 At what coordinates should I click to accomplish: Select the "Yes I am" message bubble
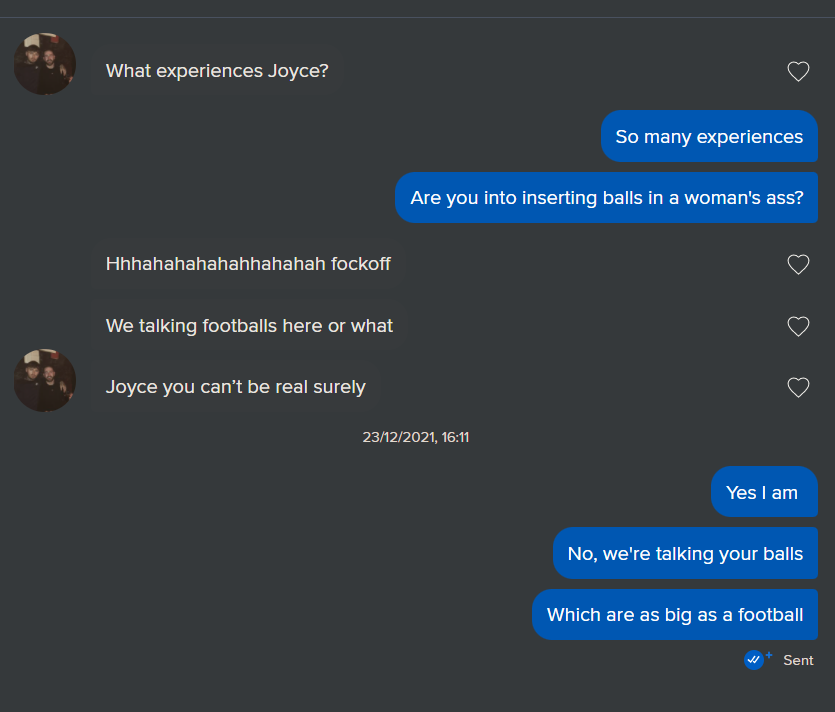point(763,492)
